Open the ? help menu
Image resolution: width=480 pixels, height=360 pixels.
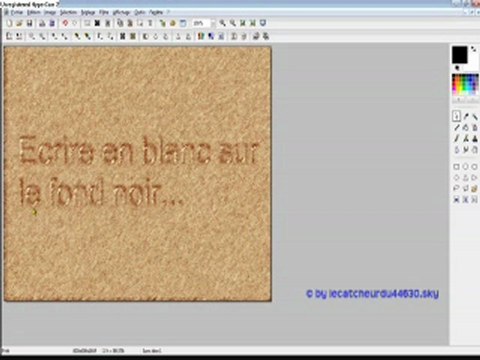pos(168,12)
